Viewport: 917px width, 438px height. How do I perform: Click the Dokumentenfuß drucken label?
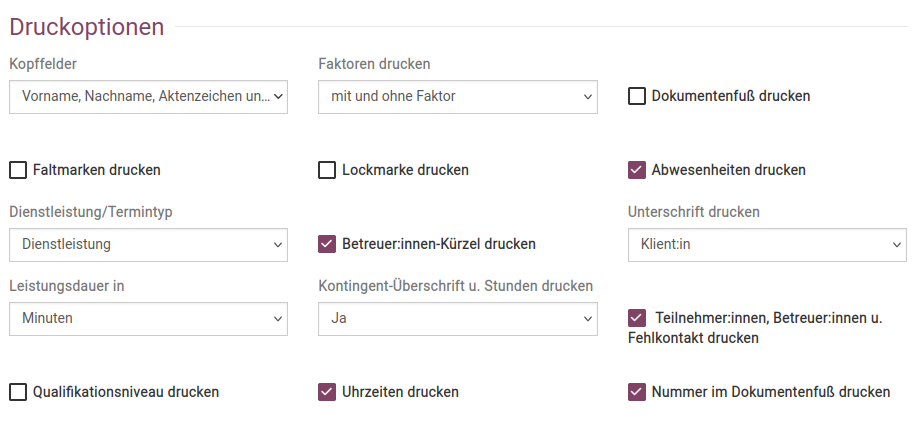coord(730,97)
